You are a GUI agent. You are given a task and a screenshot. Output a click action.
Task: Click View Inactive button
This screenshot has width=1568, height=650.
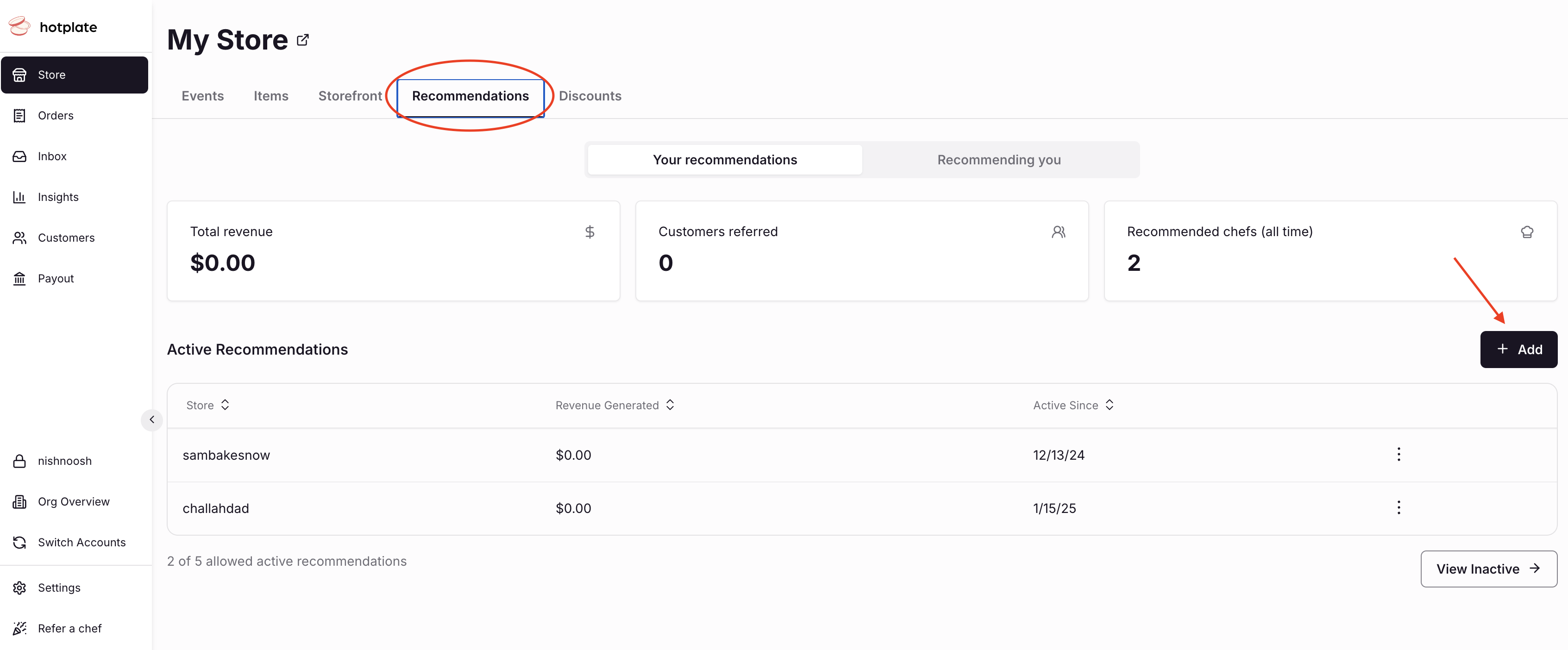pos(1488,569)
